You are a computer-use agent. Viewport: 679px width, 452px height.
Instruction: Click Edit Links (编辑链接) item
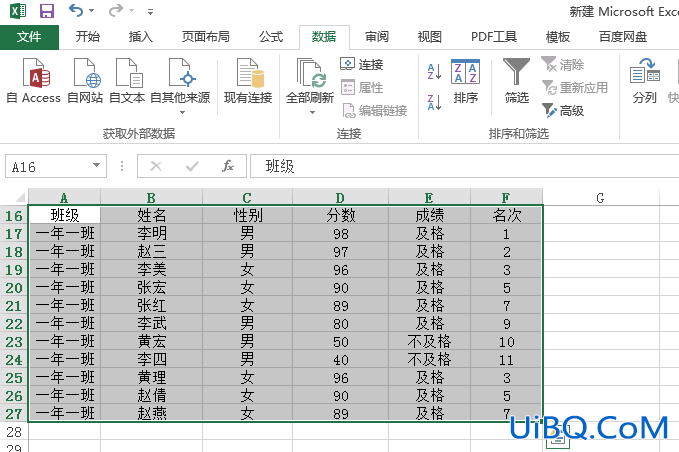click(375, 111)
